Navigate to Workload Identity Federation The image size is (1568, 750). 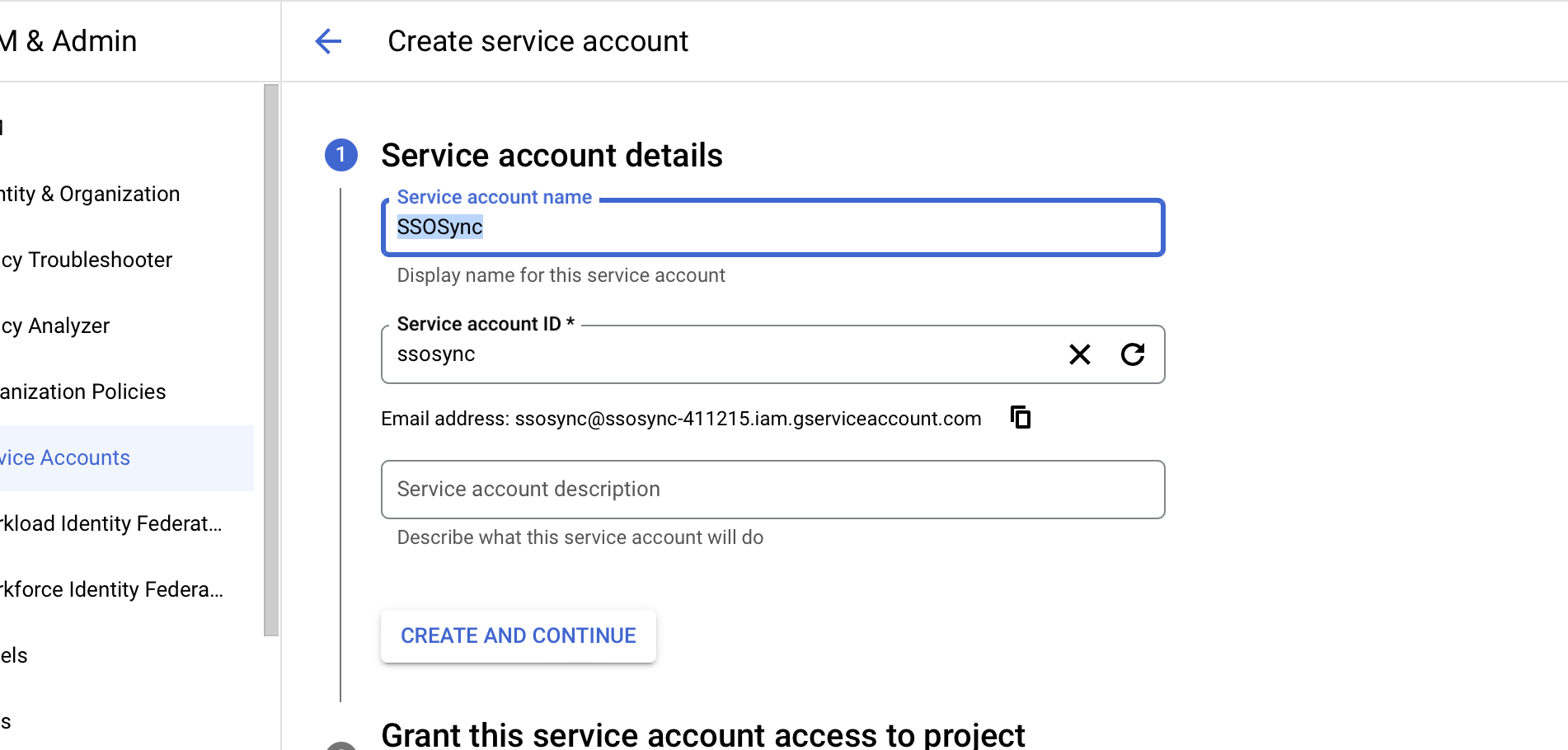(111, 523)
